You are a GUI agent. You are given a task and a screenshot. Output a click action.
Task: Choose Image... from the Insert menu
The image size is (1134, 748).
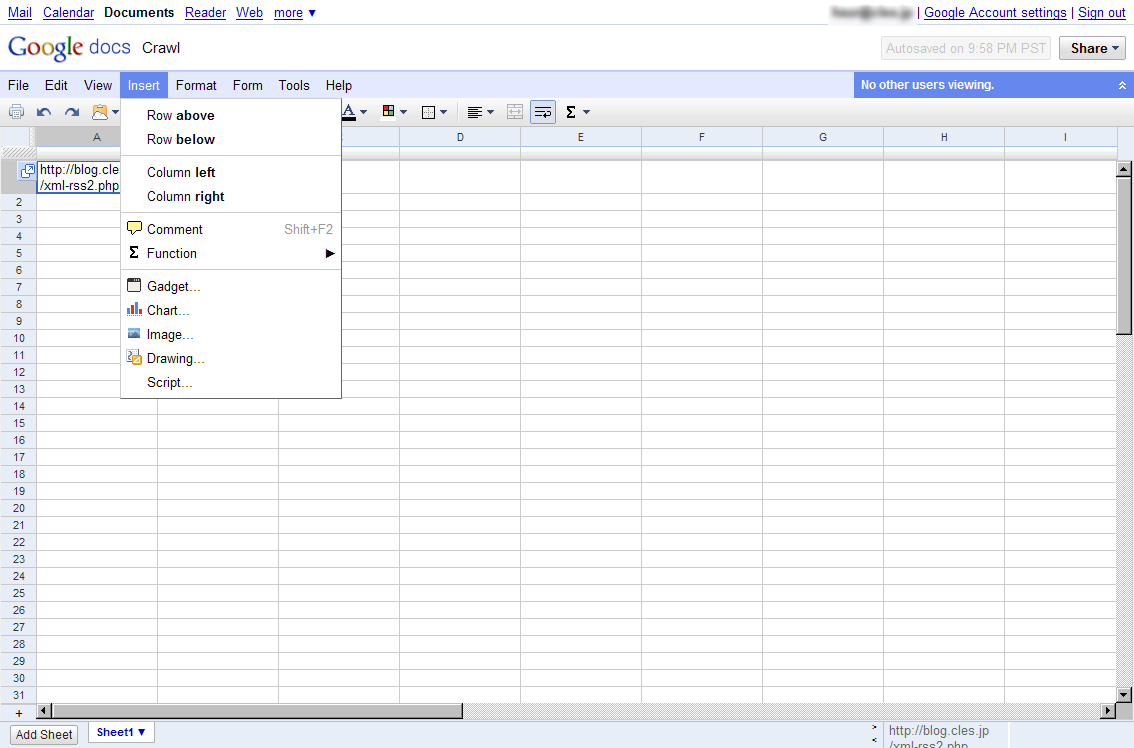click(170, 334)
